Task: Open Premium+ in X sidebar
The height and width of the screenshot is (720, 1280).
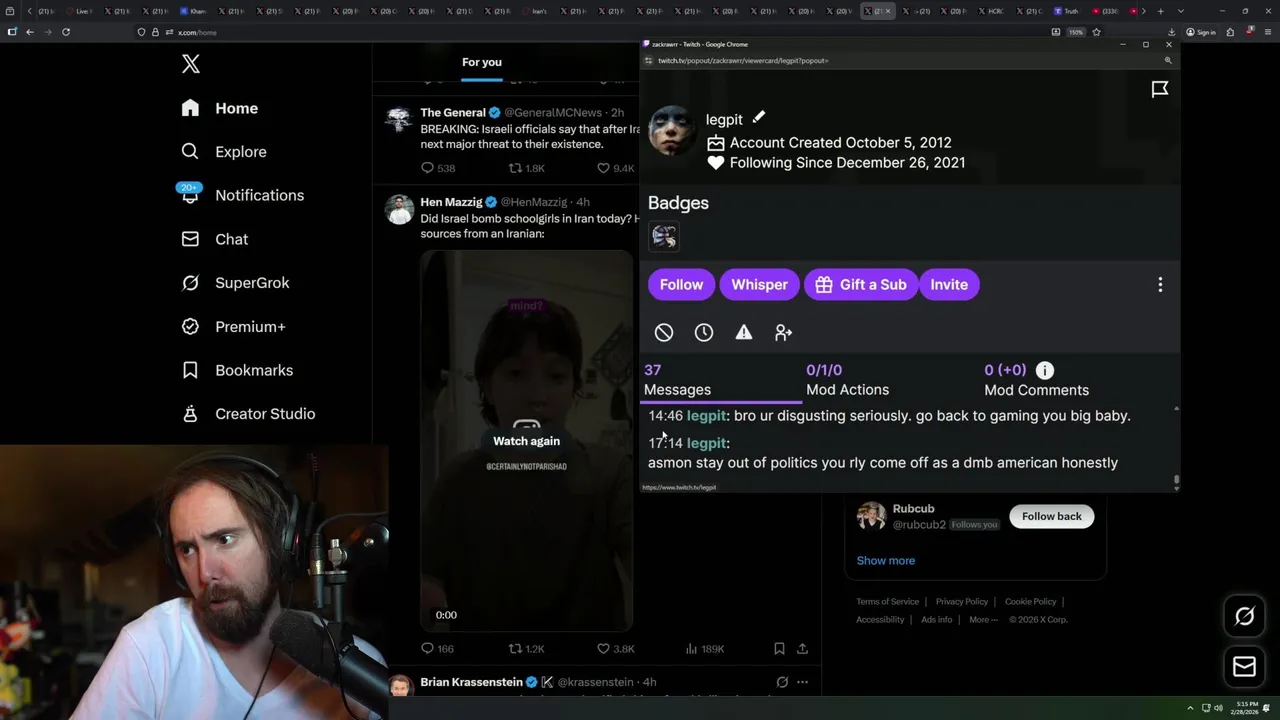Action: coord(233,327)
